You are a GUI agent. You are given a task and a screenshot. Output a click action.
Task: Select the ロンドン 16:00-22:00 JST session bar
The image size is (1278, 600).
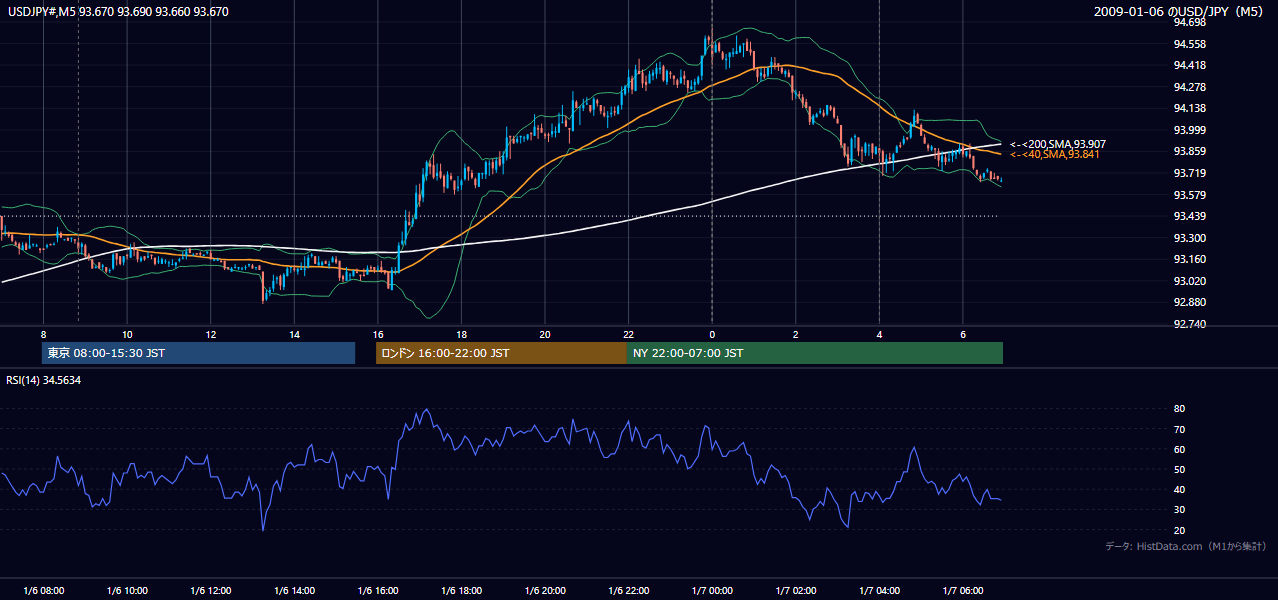coord(501,353)
